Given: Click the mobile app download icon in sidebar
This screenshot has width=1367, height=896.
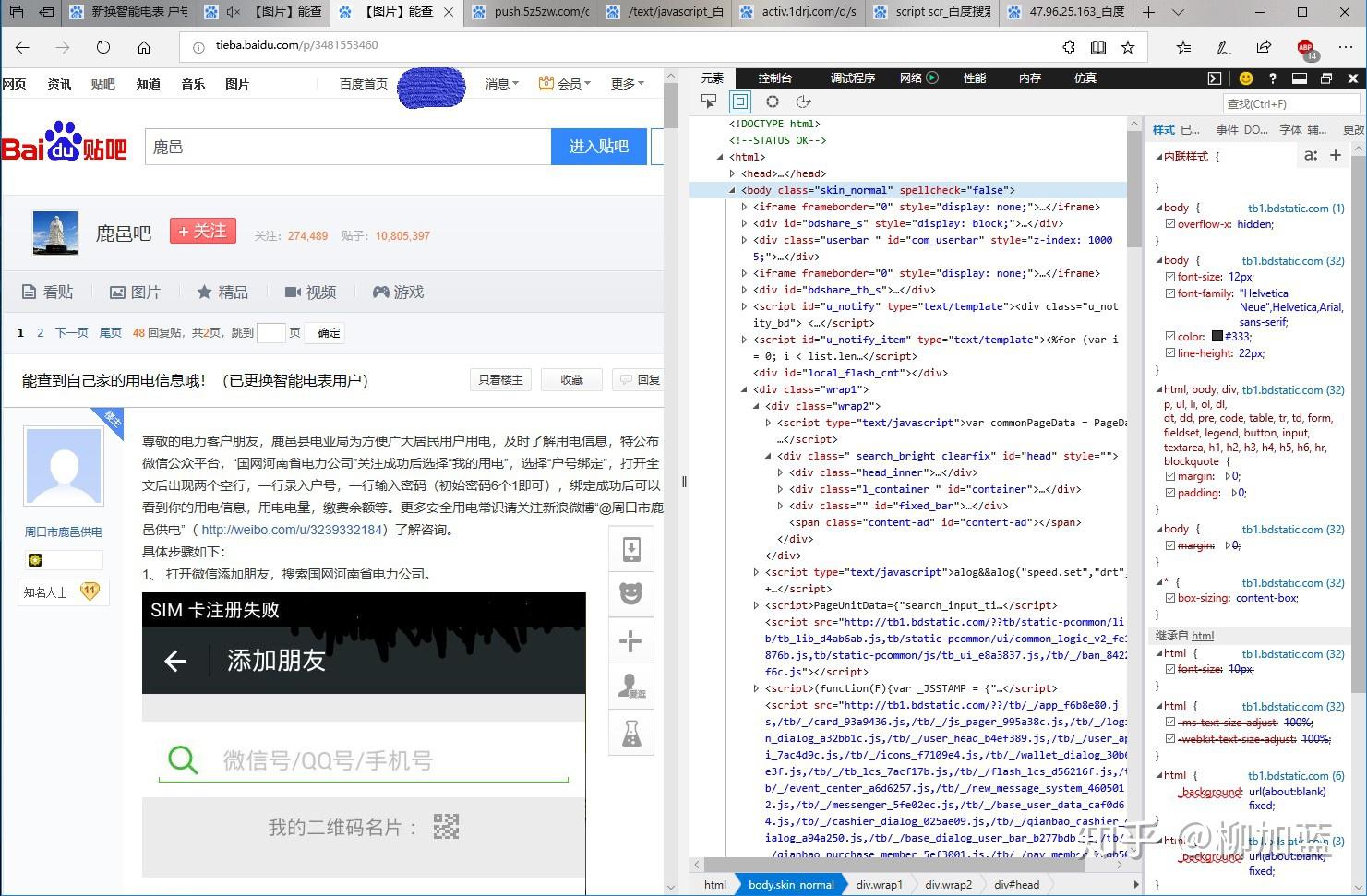Looking at the screenshot, I should point(631,548).
